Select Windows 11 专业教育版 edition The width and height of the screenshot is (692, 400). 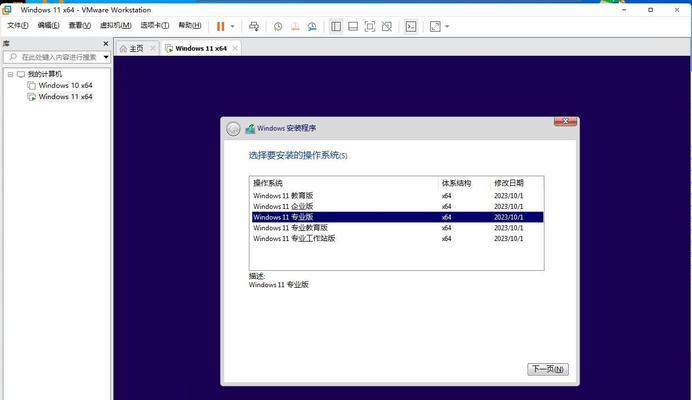coord(397,228)
